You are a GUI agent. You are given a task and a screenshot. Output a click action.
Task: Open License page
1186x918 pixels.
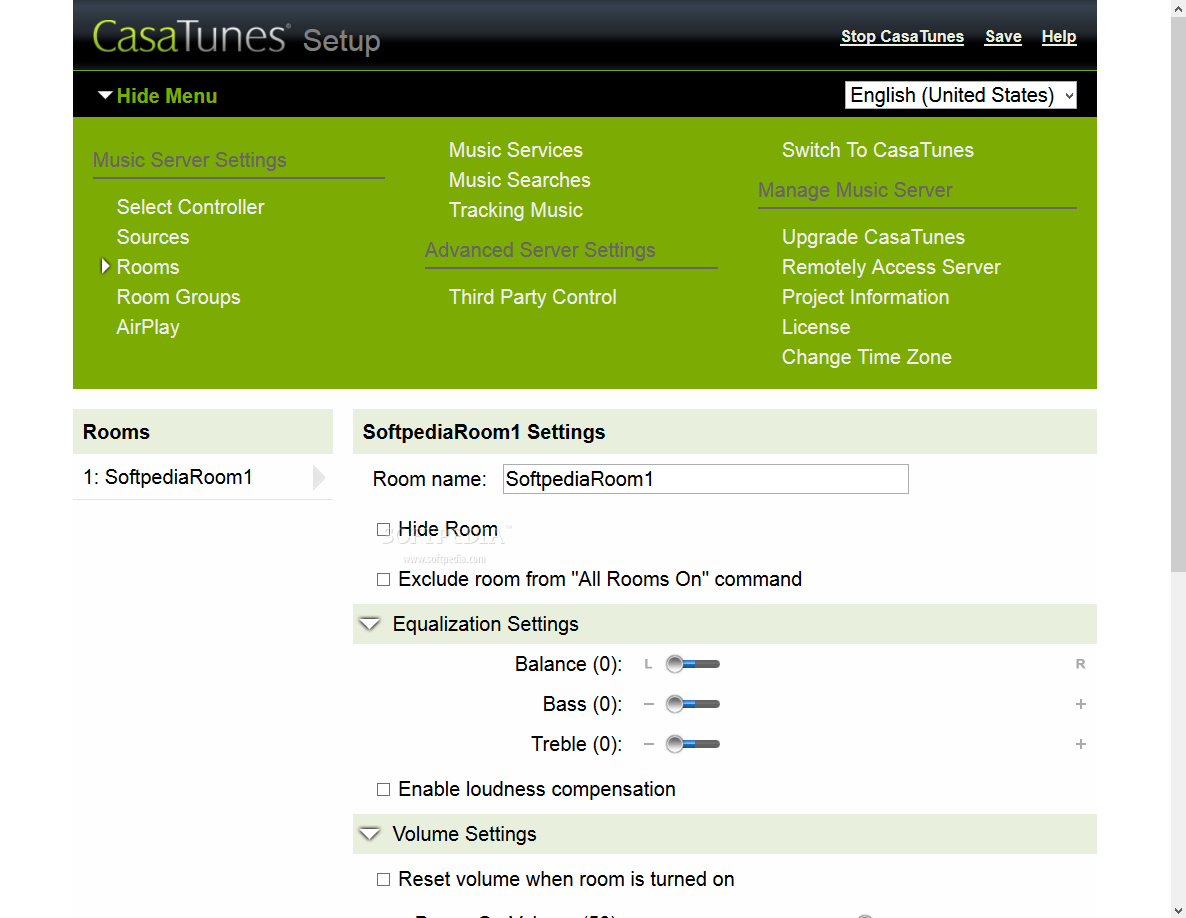tap(816, 327)
